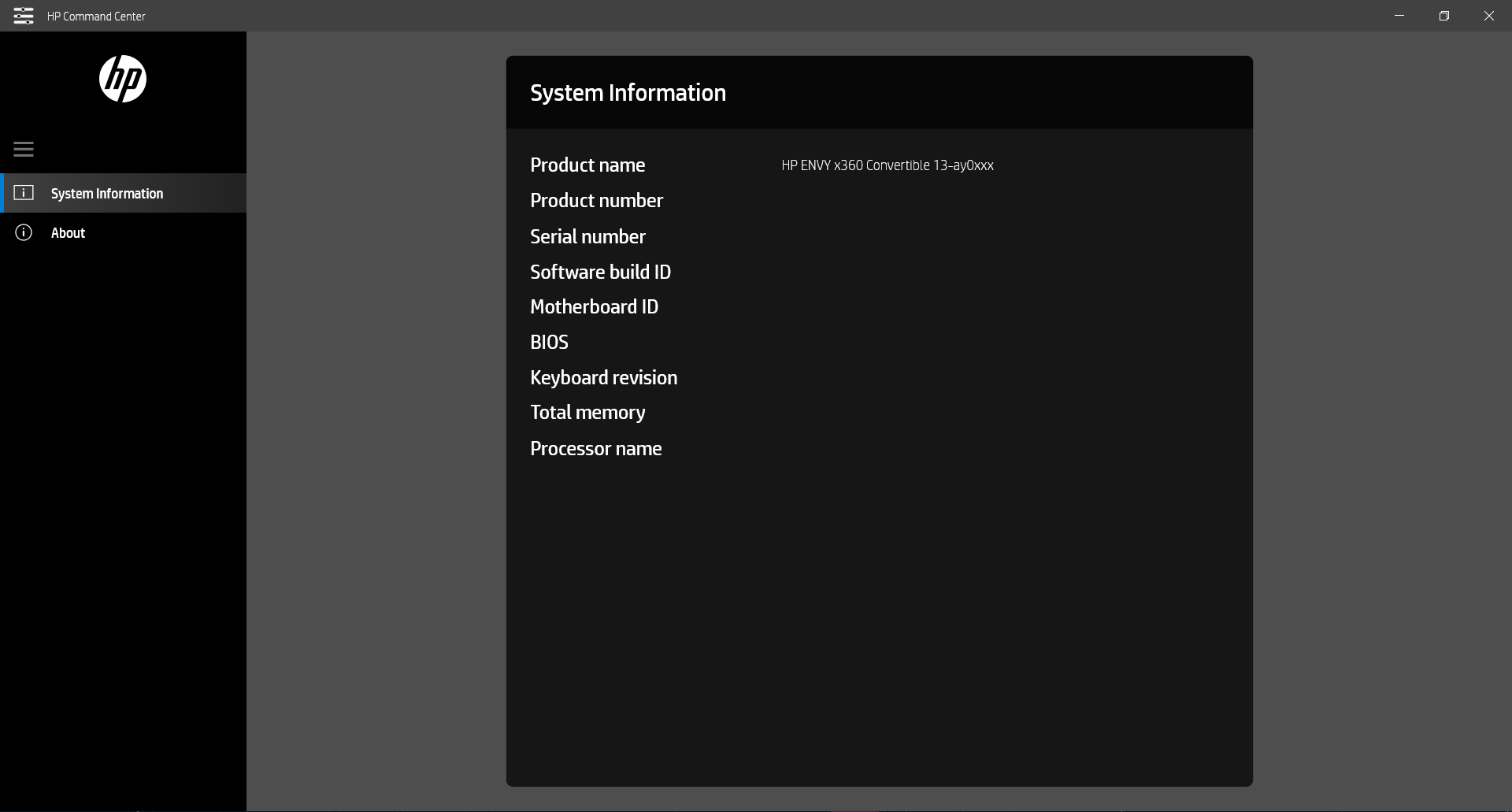Restore down the HP Command Center window
The image size is (1512, 812).
click(1444, 16)
